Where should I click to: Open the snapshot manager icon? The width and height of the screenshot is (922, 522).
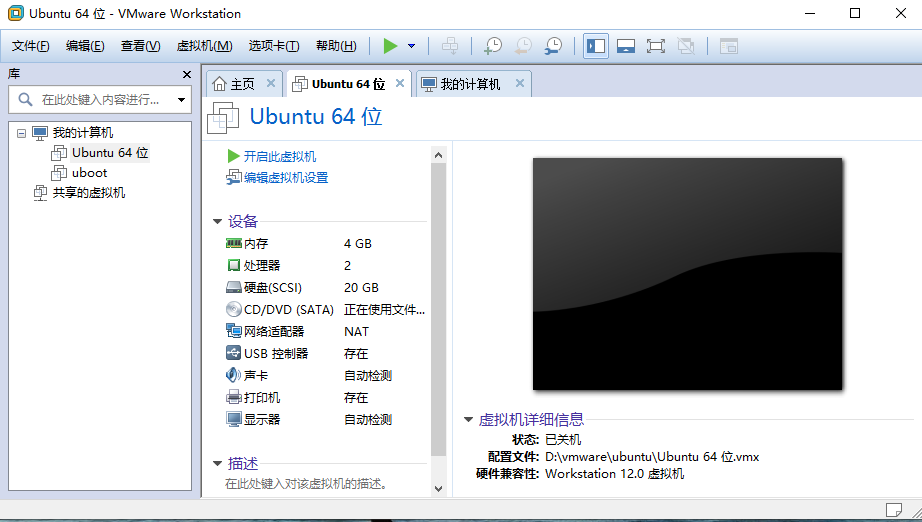pos(553,46)
